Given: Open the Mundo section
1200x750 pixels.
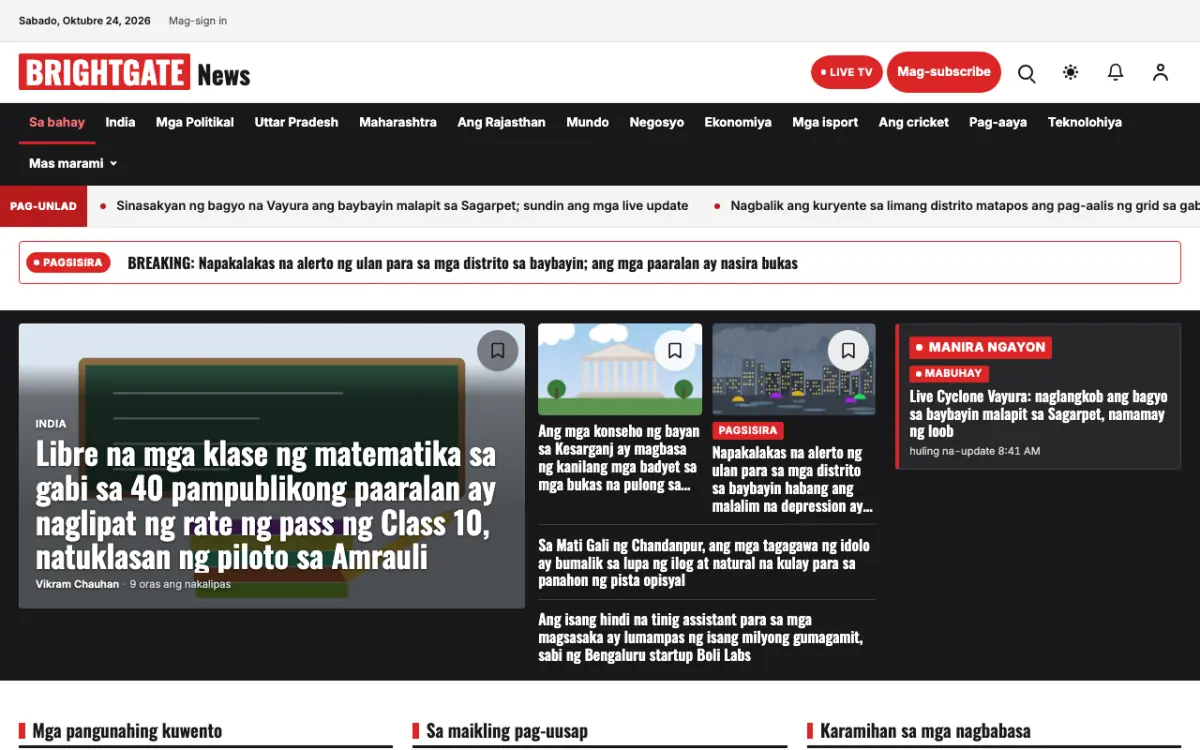Looking at the screenshot, I should [x=588, y=122].
